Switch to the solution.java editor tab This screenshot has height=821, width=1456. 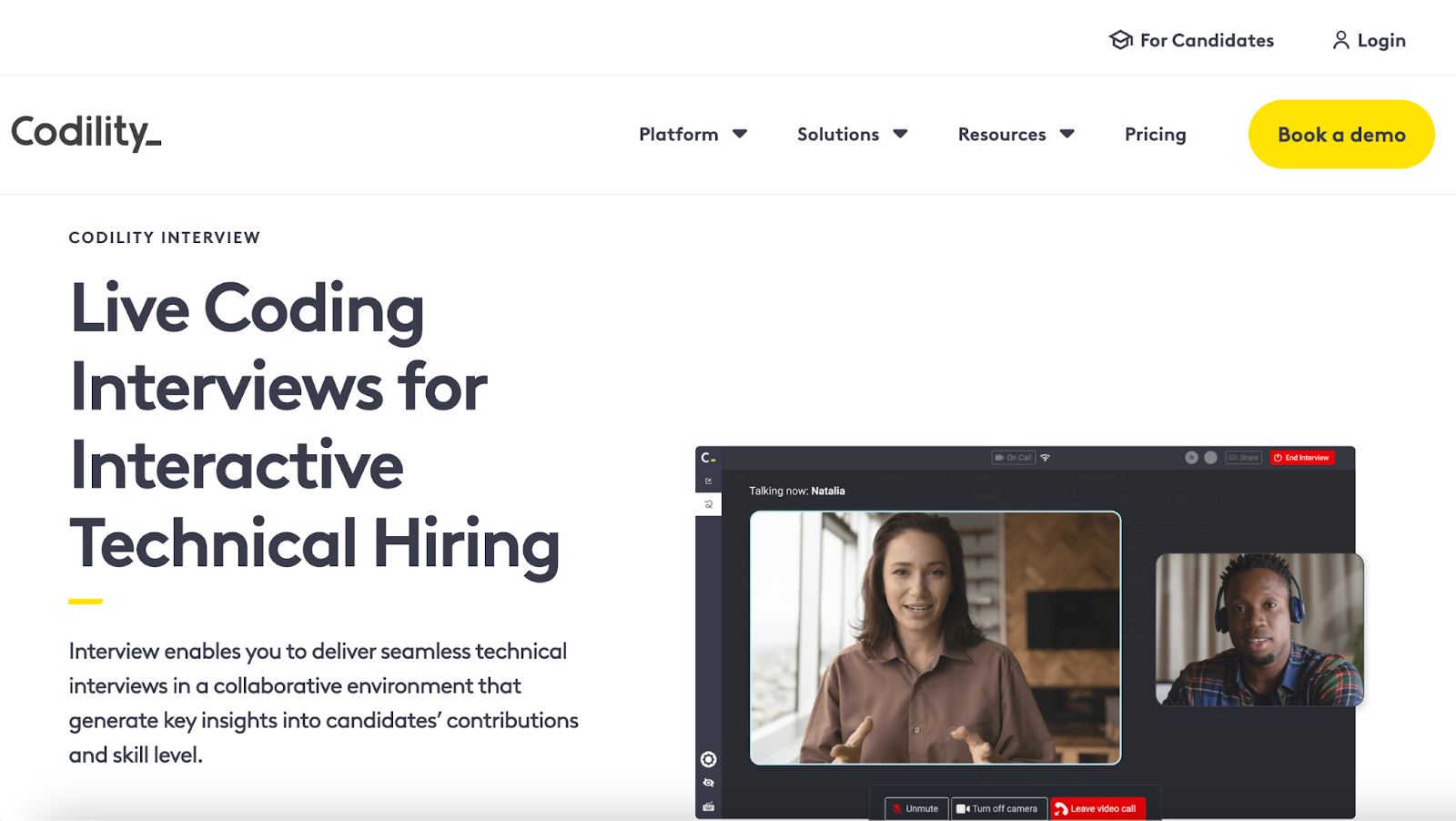click(x=1097, y=477)
